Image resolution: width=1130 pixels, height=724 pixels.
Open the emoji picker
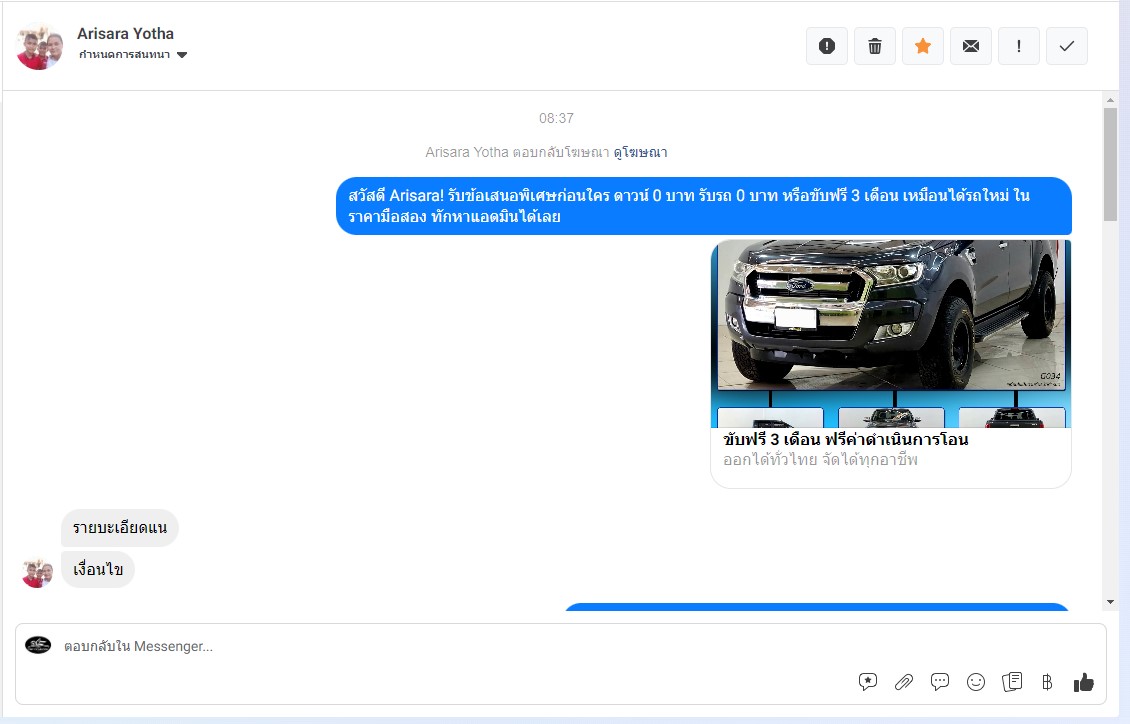976,682
